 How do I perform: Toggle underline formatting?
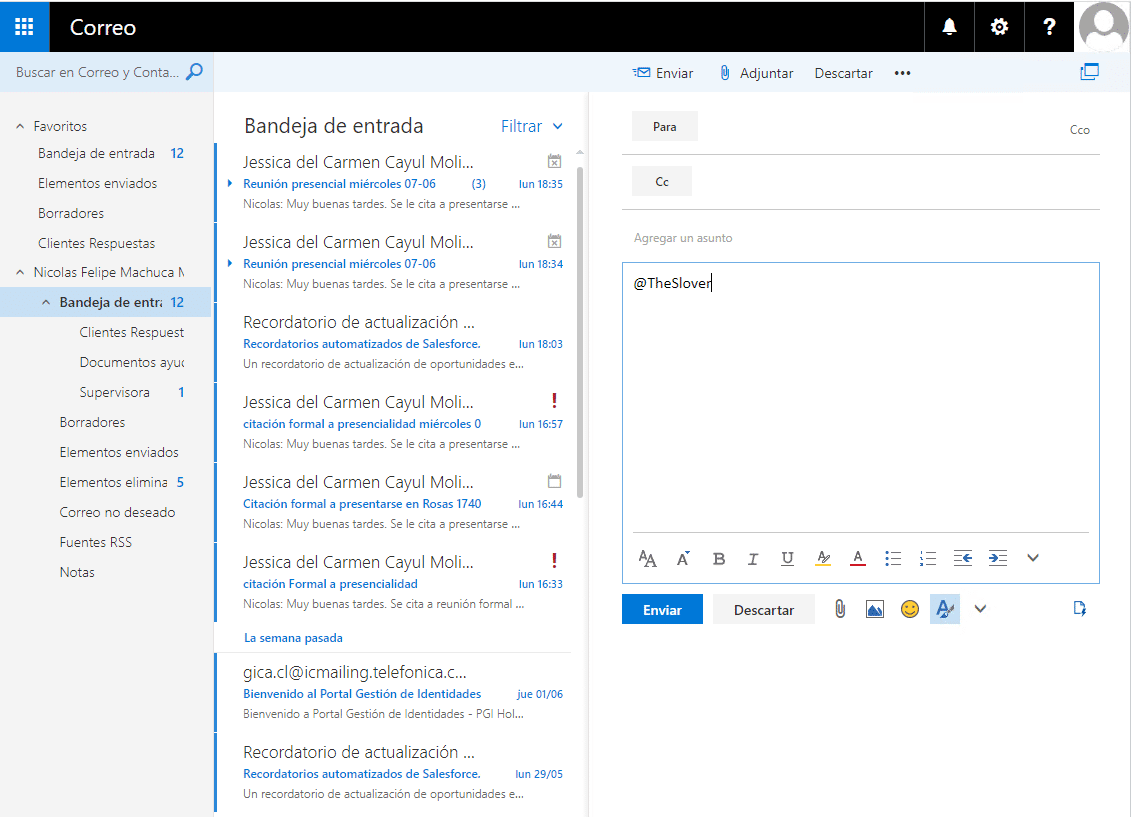pyautogui.click(x=787, y=559)
